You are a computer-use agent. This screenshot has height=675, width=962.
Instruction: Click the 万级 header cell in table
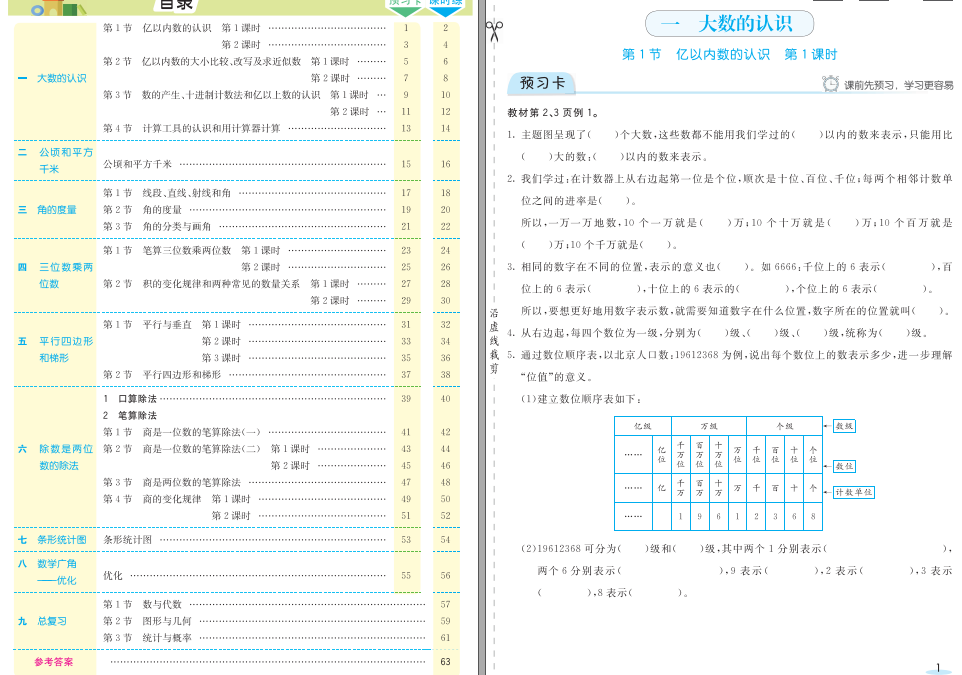(x=709, y=426)
